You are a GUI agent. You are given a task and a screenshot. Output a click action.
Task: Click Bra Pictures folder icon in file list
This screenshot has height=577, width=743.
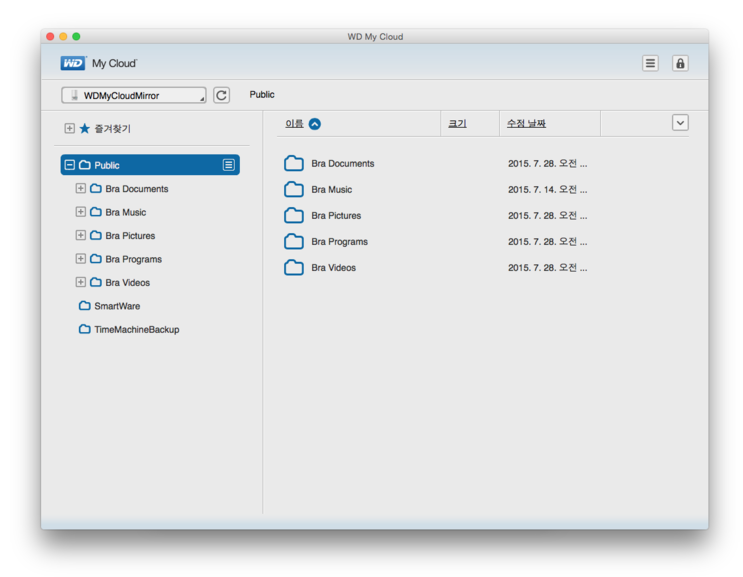pos(294,215)
